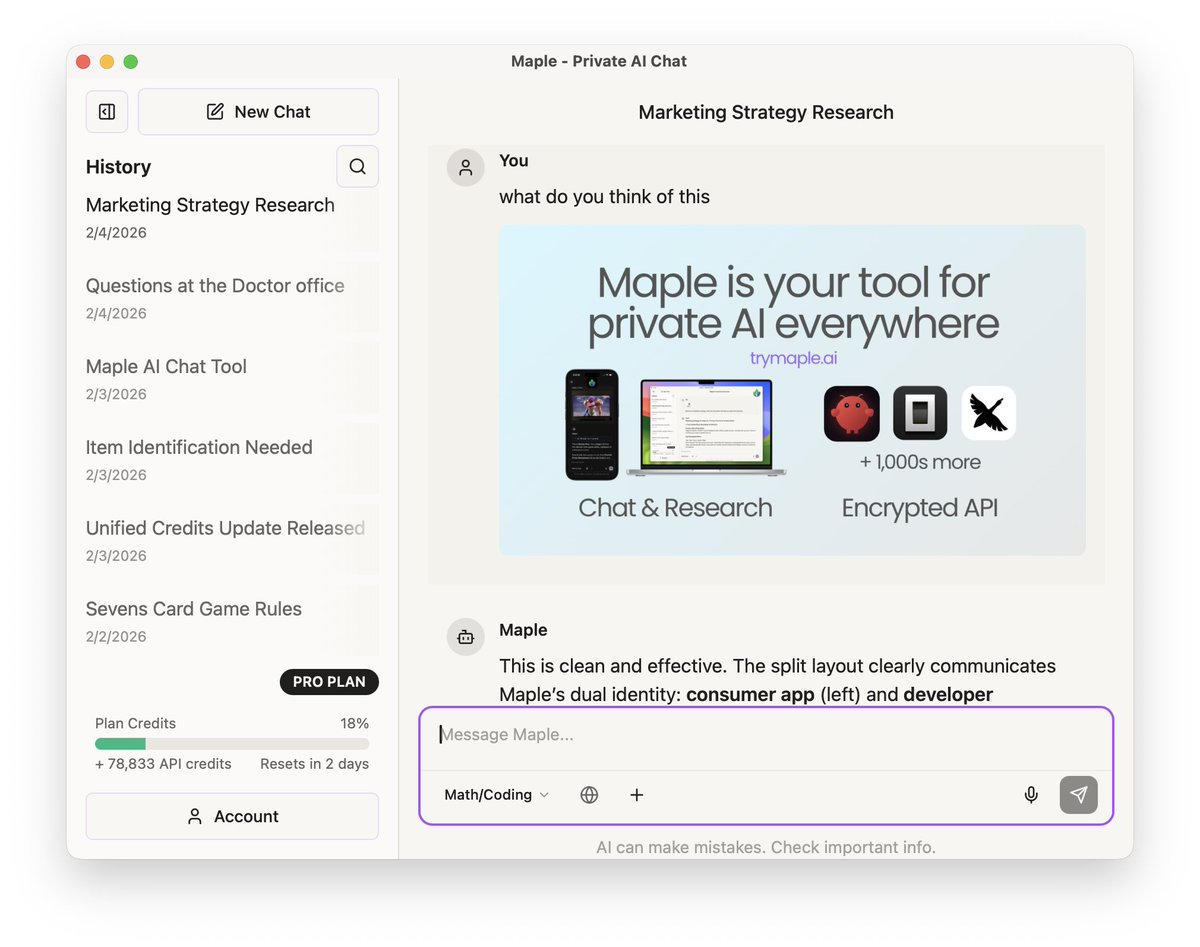This screenshot has width=1200, height=947.
Task: Click the '+ 78,833 API credits' text
Action: (163, 764)
